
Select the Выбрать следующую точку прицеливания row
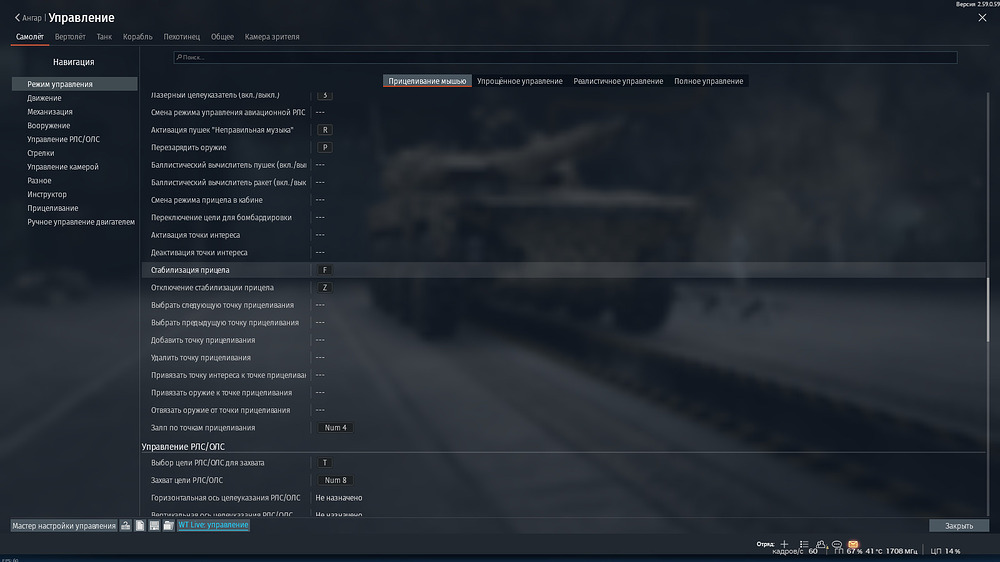pyautogui.click(x=563, y=306)
